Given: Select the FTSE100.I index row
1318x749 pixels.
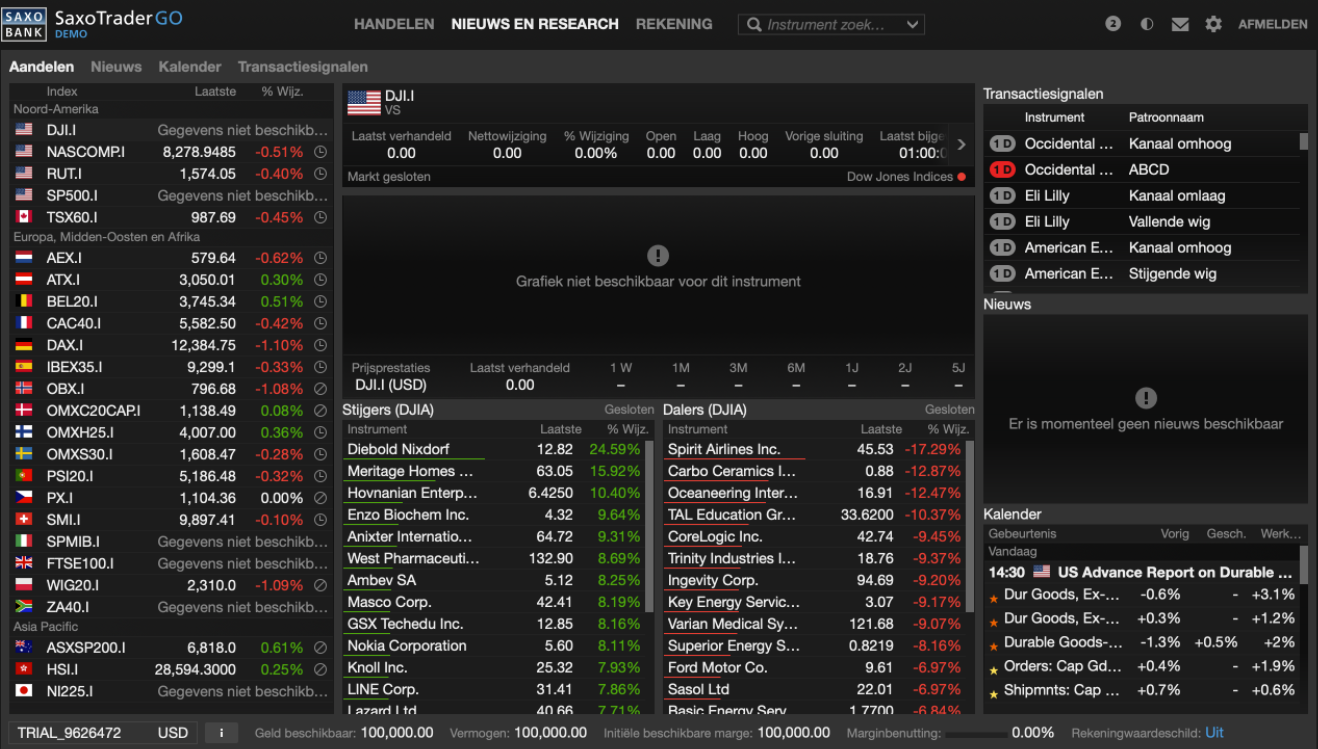Looking at the screenshot, I should pos(171,564).
